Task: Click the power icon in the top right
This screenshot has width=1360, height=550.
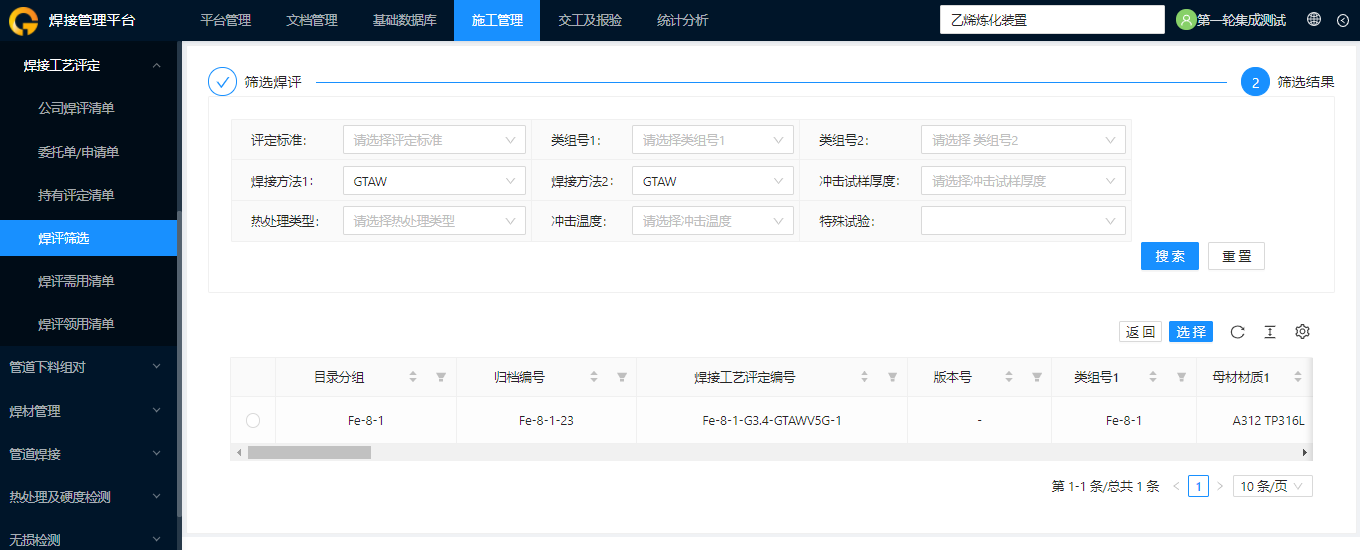Action: click(1343, 20)
